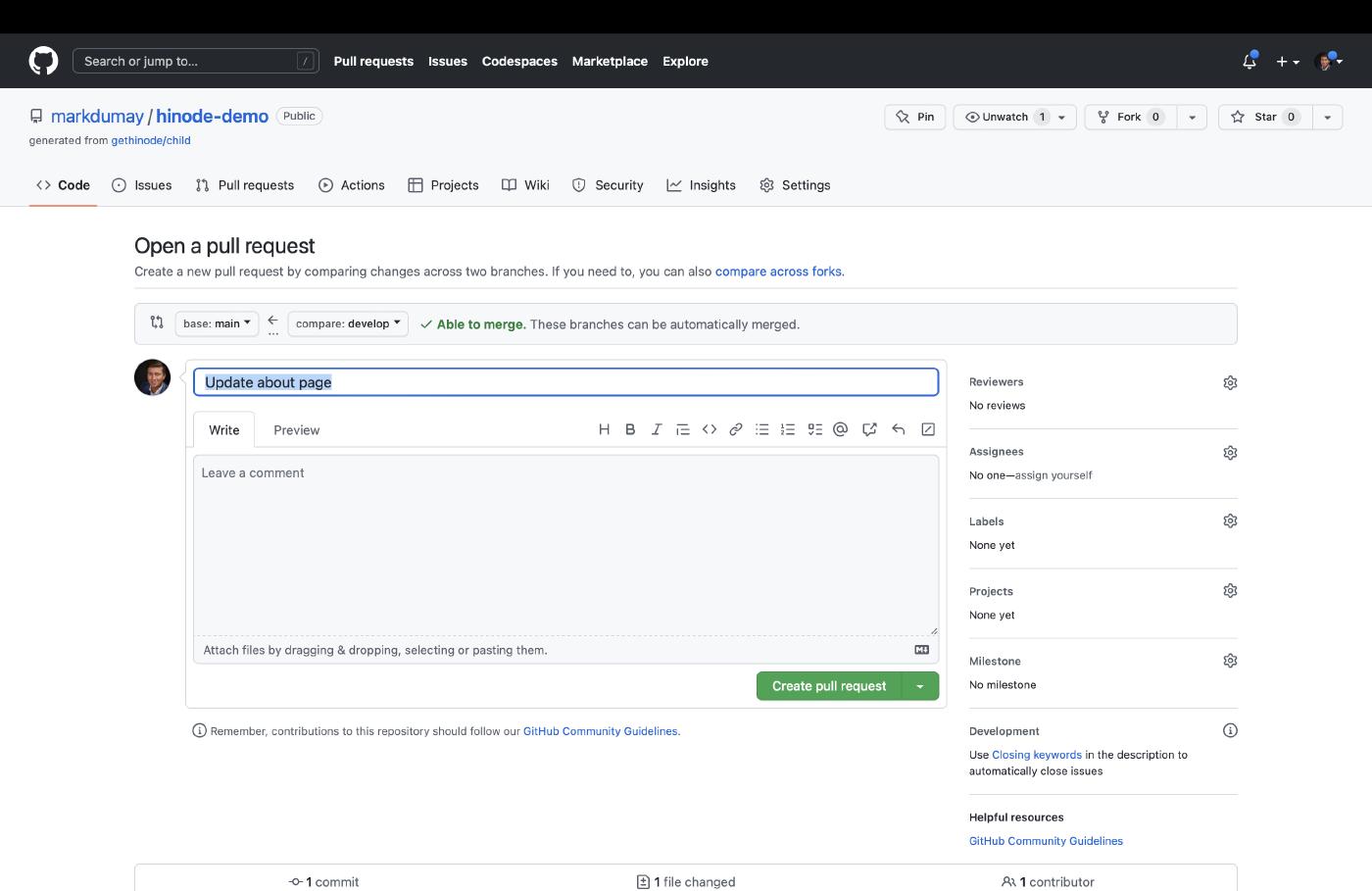
Task: Apply italic text formatting
Action: point(657,429)
